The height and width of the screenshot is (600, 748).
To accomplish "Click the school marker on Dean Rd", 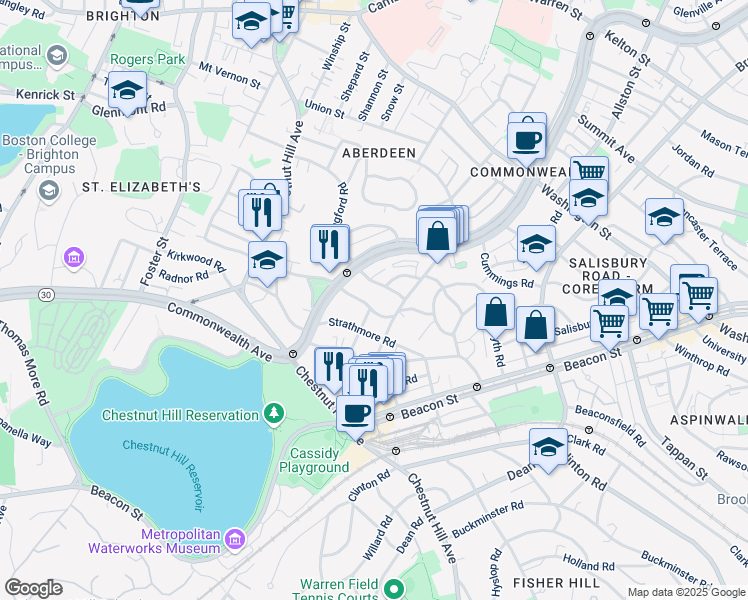I will pos(549,448).
